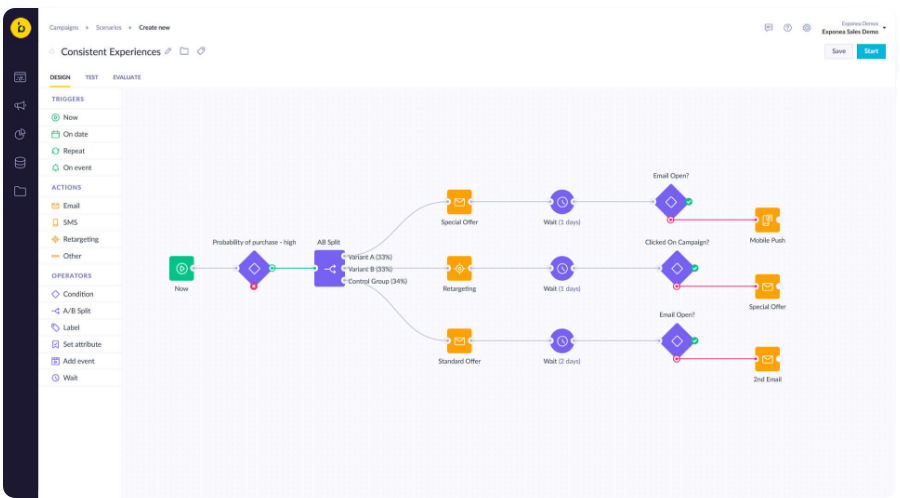
Task: Switch to the EVALUATE tab
Action: pos(127,77)
